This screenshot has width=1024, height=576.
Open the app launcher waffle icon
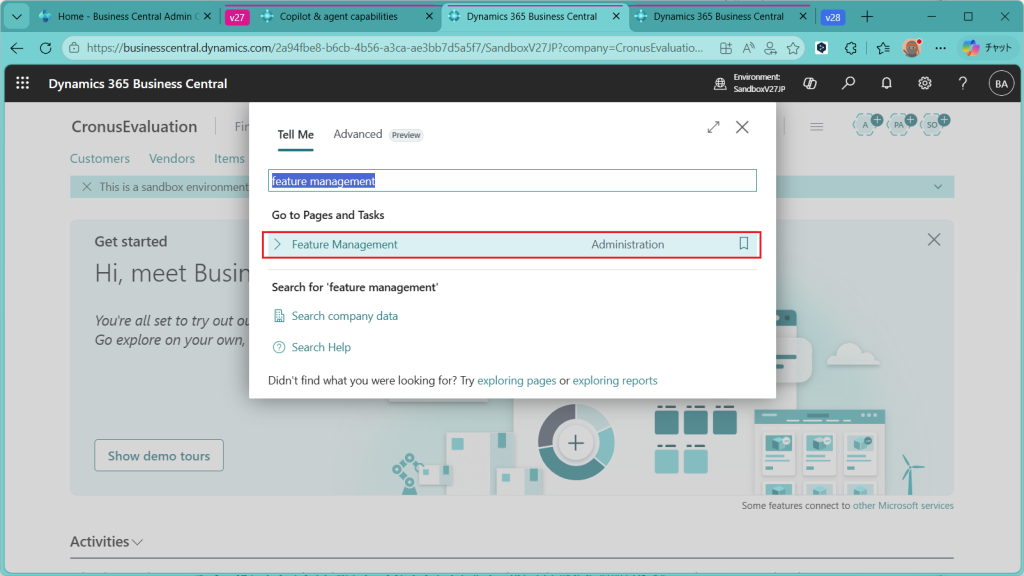coord(23,84)
